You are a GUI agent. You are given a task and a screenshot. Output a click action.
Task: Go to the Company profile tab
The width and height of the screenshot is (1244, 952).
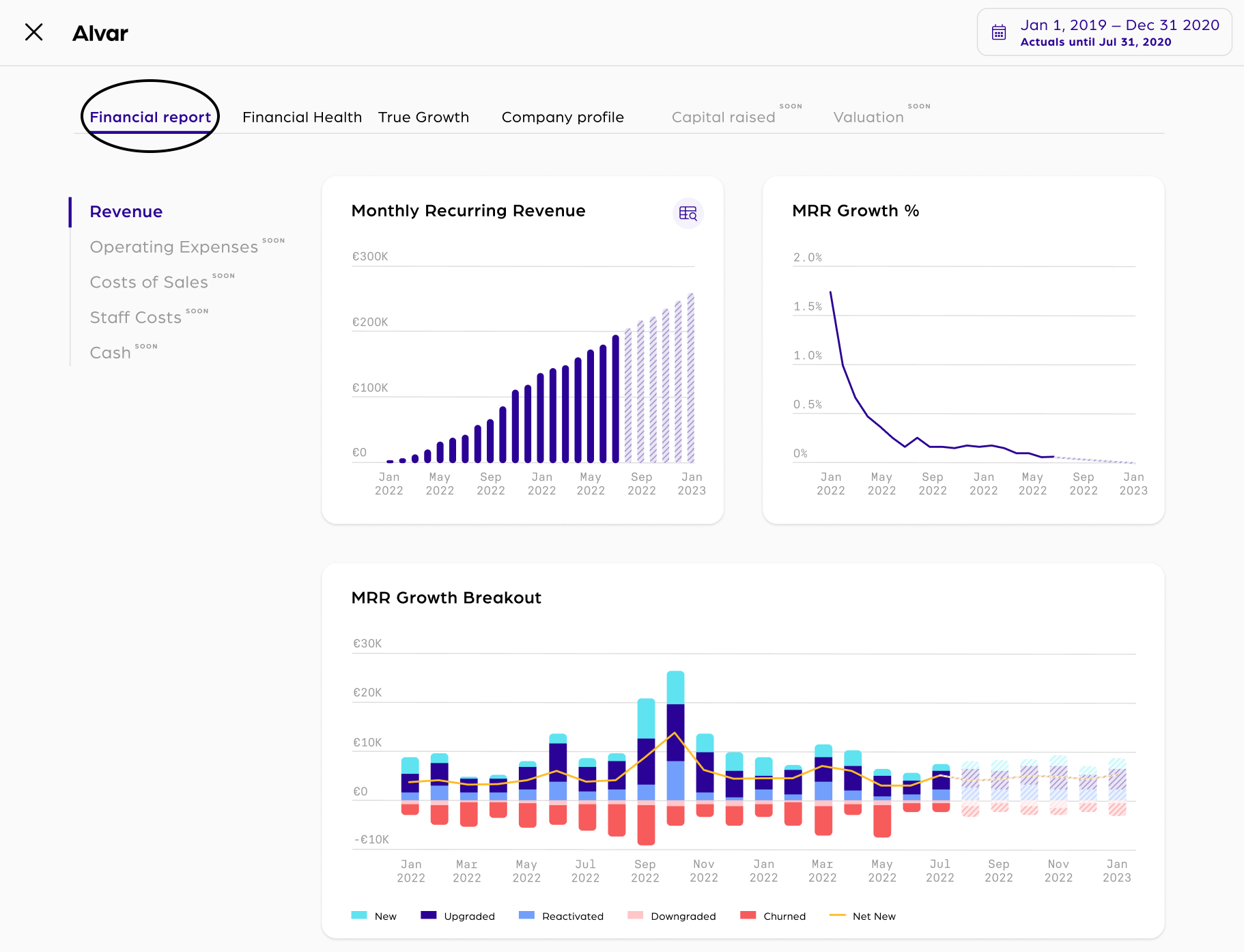563,117
